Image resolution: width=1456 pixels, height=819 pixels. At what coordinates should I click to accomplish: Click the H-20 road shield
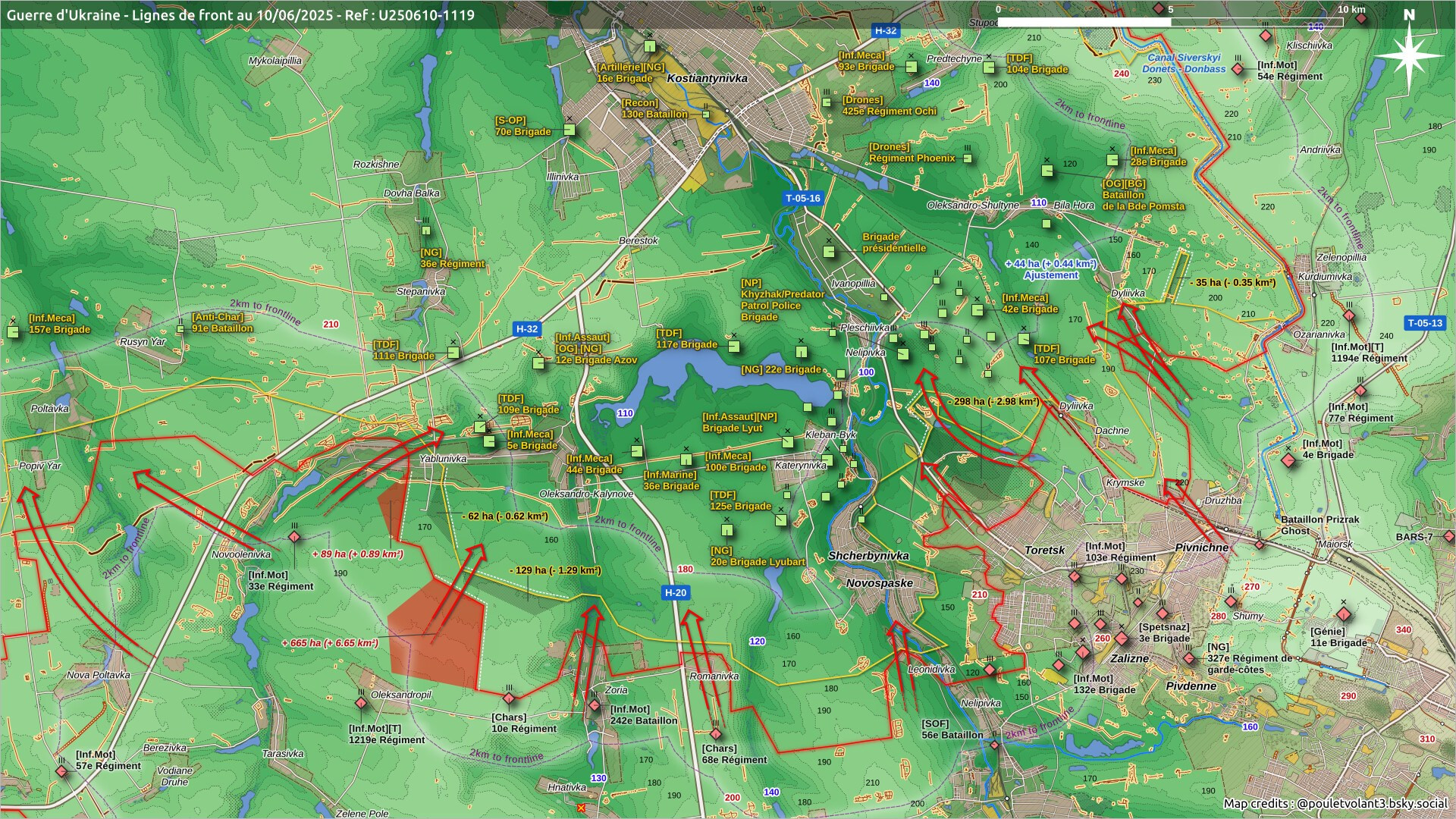click(x=675, y=593)
